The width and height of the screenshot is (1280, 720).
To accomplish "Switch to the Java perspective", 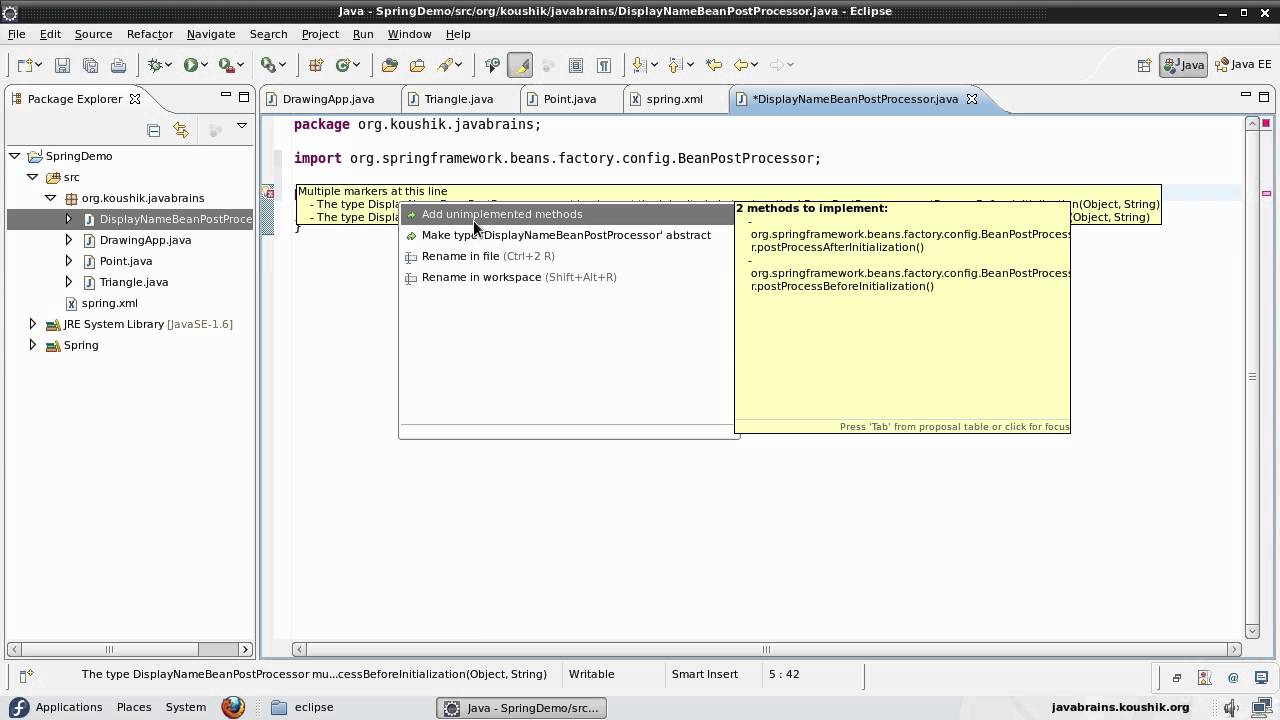I will [x=1183, y=65].
